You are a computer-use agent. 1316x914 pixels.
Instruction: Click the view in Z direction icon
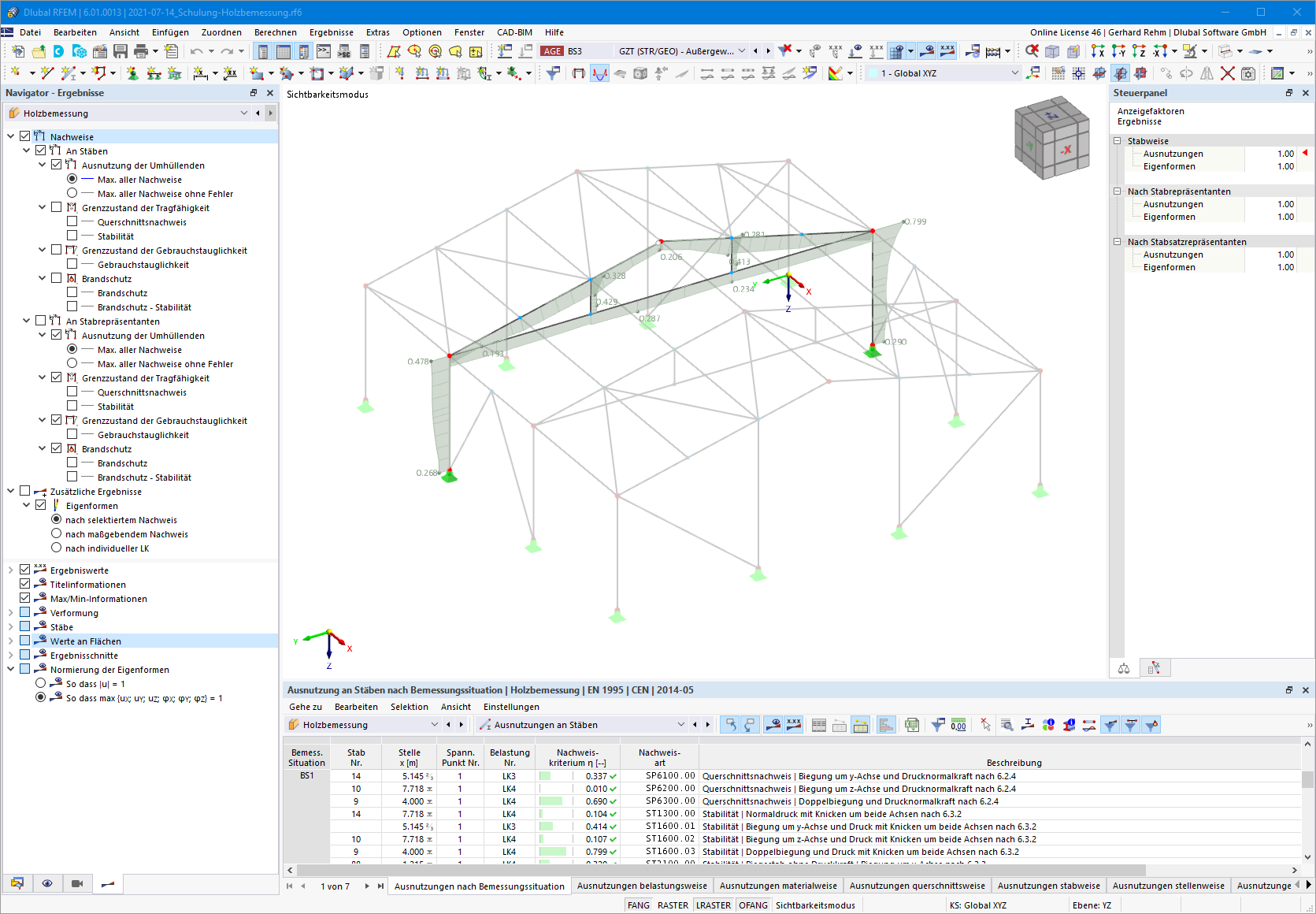(x=1139, y=51)
